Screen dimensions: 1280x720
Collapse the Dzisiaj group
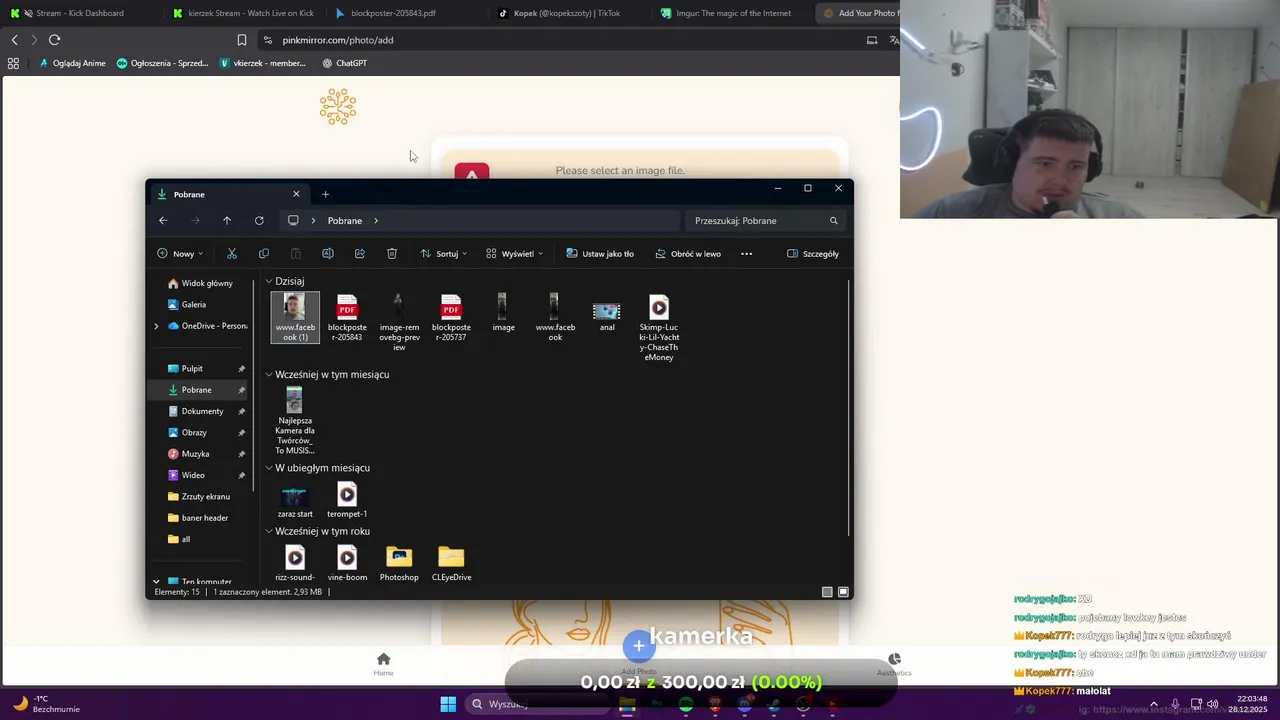pyautogui.click(x=268, y=282)
